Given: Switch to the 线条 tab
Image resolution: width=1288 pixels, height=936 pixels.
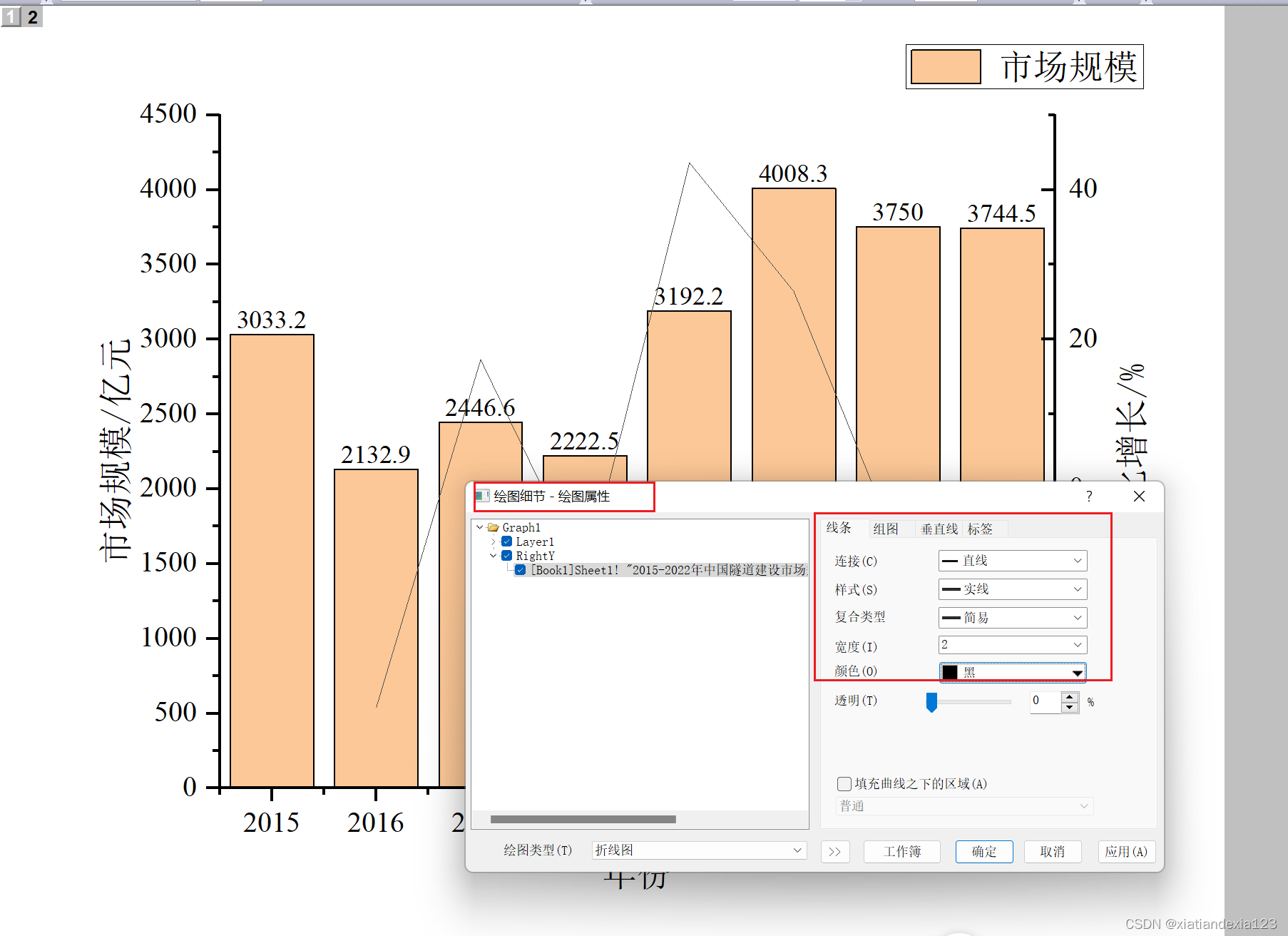Looking at the screenshot, I should pos(839,528).
